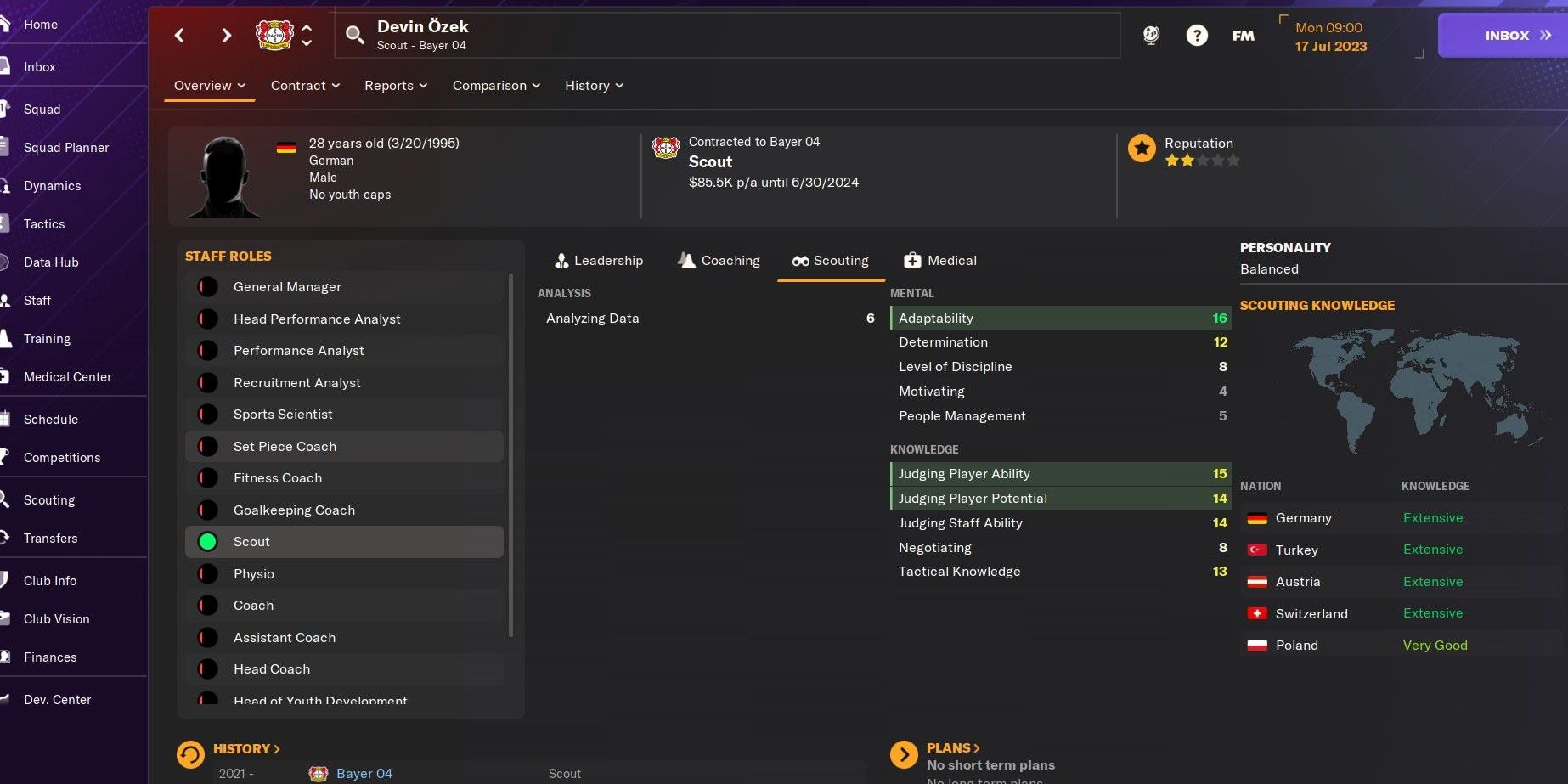Open the Comparison dropdown

tap(495, 85)
